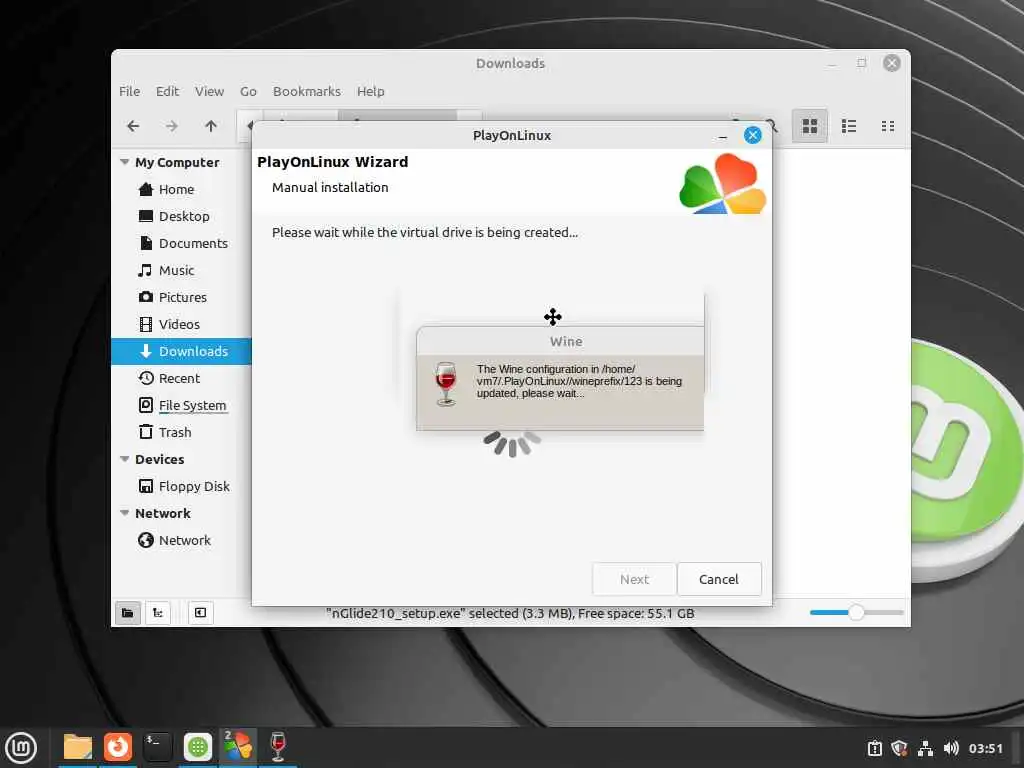Viewport: 1024px width, 768px height.
Task: Open Terminal from the taskbar
Action: pos(157,747)
